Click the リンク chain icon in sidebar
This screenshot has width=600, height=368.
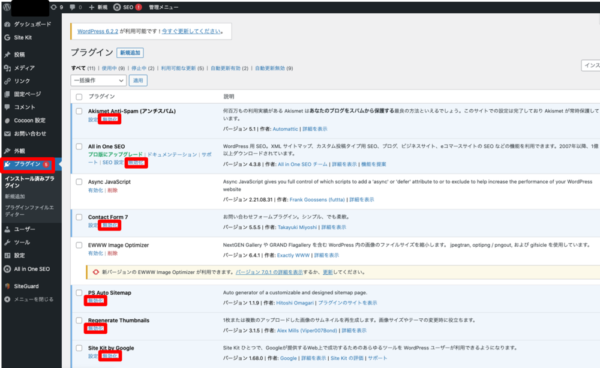tap(7, 81)
